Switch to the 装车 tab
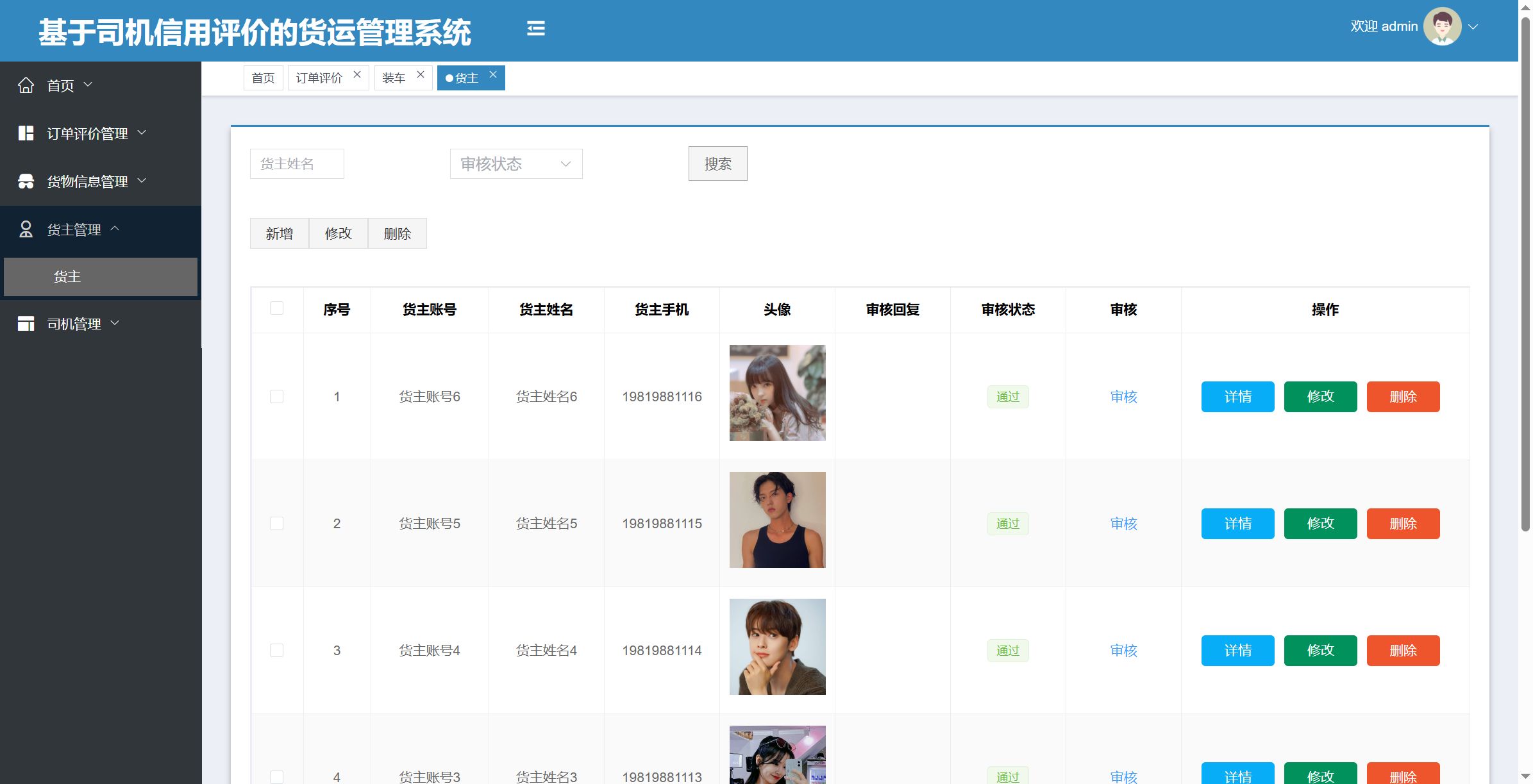The height and width of the screenshot is (784, 1533). pyautogui.click(x=394, y=78)
